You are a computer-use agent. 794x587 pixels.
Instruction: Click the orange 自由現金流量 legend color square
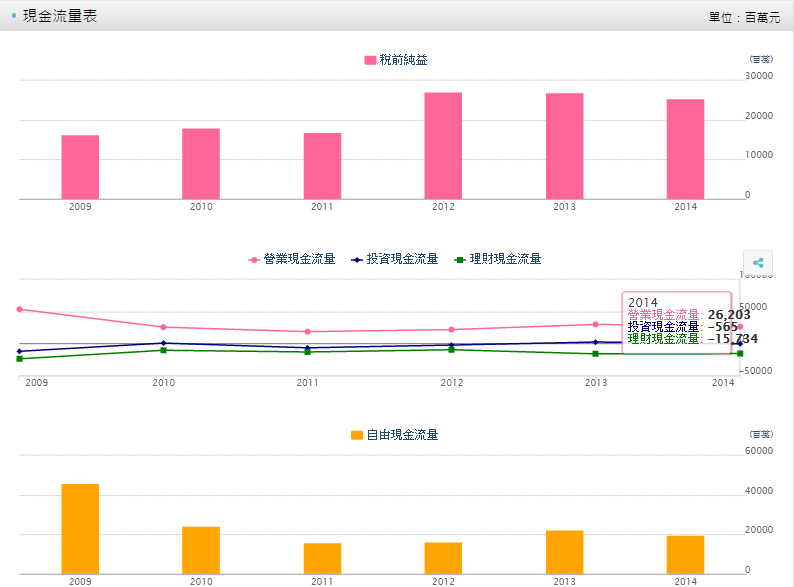tap(357, 435)
